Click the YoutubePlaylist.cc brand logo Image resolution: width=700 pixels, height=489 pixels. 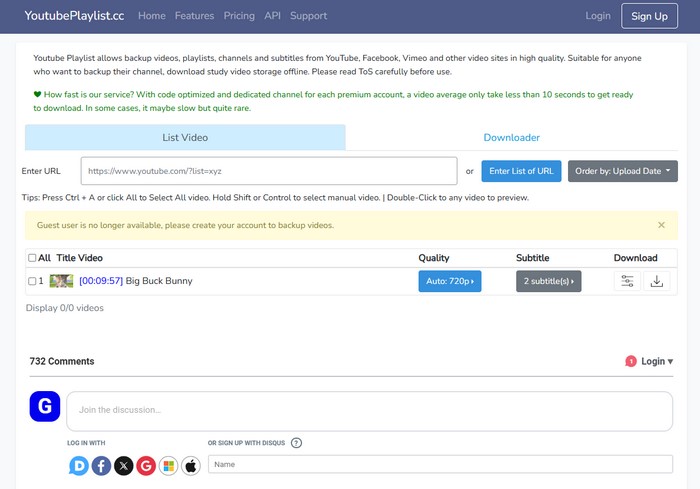click(74, 16)
